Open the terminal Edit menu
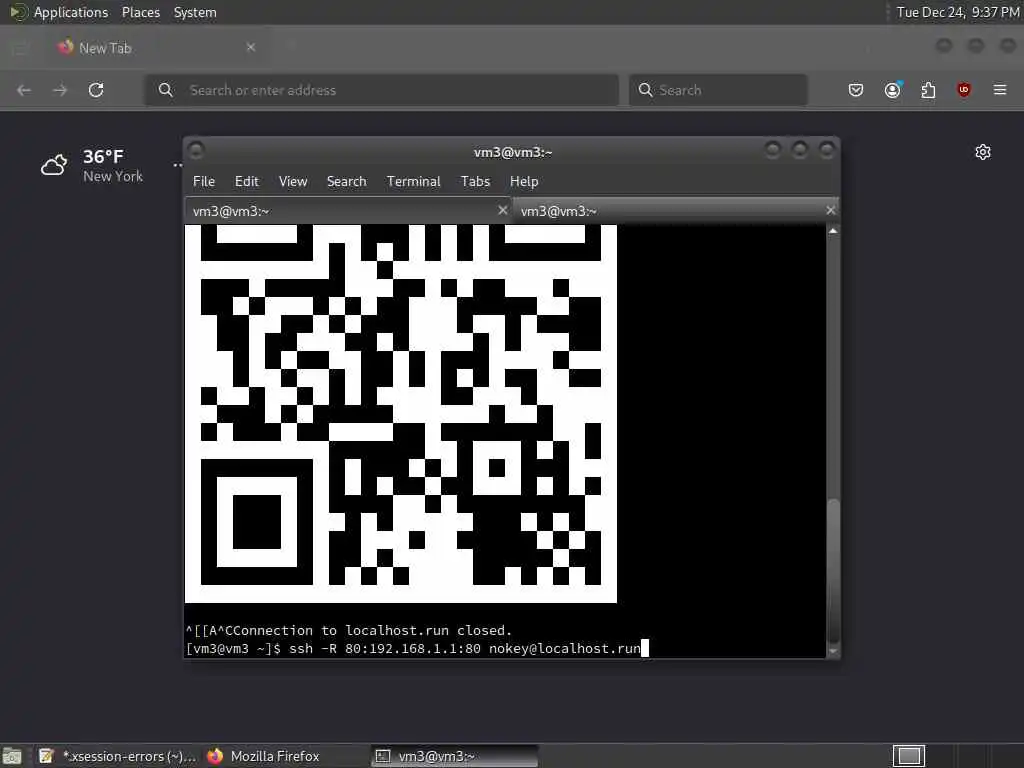This screenshot has width=1024, height=768. pyautogui.click(x=247, y=182)
